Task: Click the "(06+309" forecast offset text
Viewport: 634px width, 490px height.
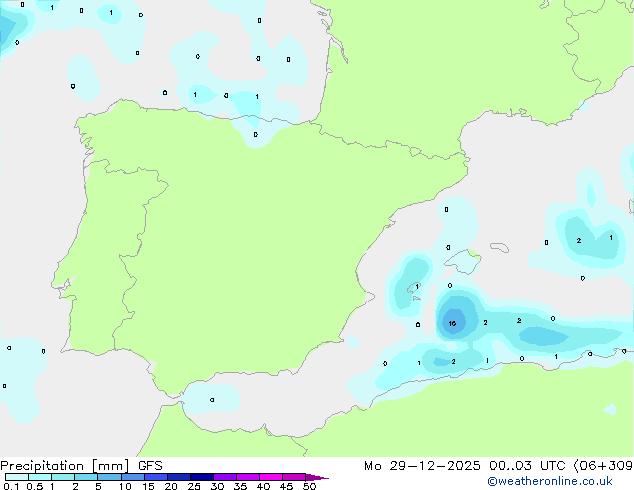Action: pos(603,466)
